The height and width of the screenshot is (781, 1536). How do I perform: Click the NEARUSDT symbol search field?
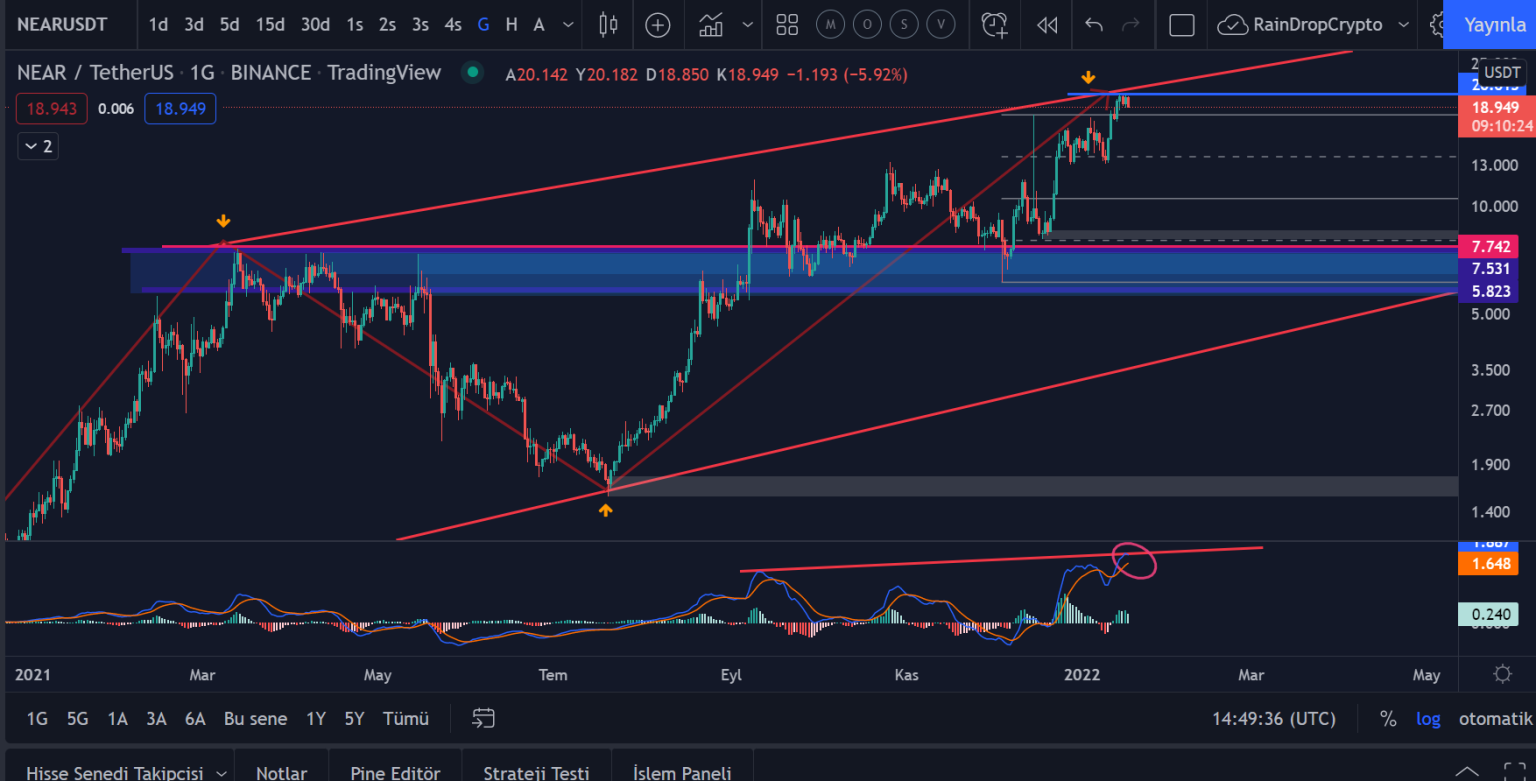[62, 25]
